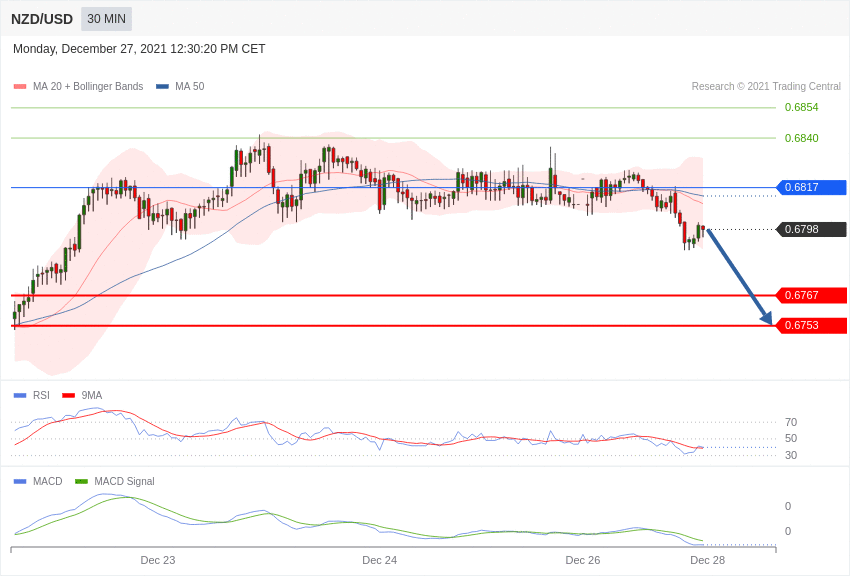Click the 30 MIN timeframe badge

[106, 19]
